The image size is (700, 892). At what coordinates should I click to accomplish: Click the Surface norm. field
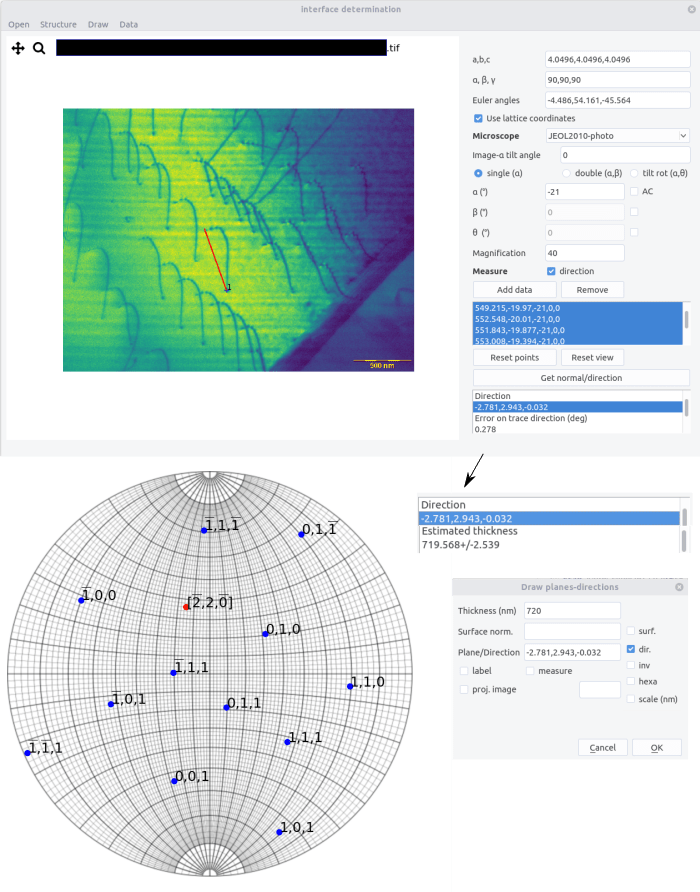[x=572, y=631]
